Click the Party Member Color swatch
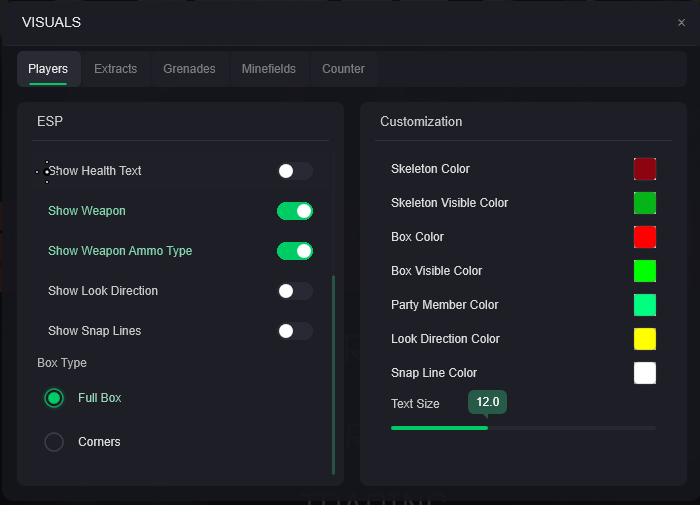The height and width of the screenshot is (505, 700). pyautogui.click(x=645, y=305)
